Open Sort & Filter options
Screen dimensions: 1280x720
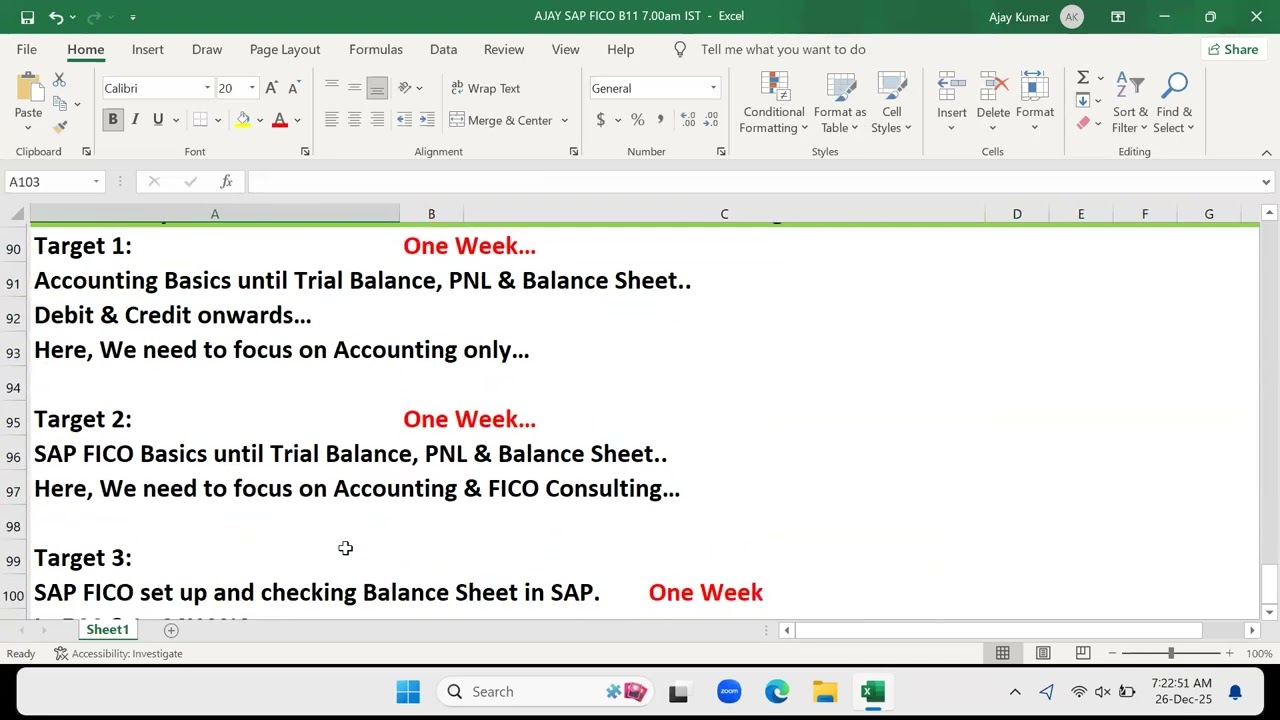(x=1131, y=103)
